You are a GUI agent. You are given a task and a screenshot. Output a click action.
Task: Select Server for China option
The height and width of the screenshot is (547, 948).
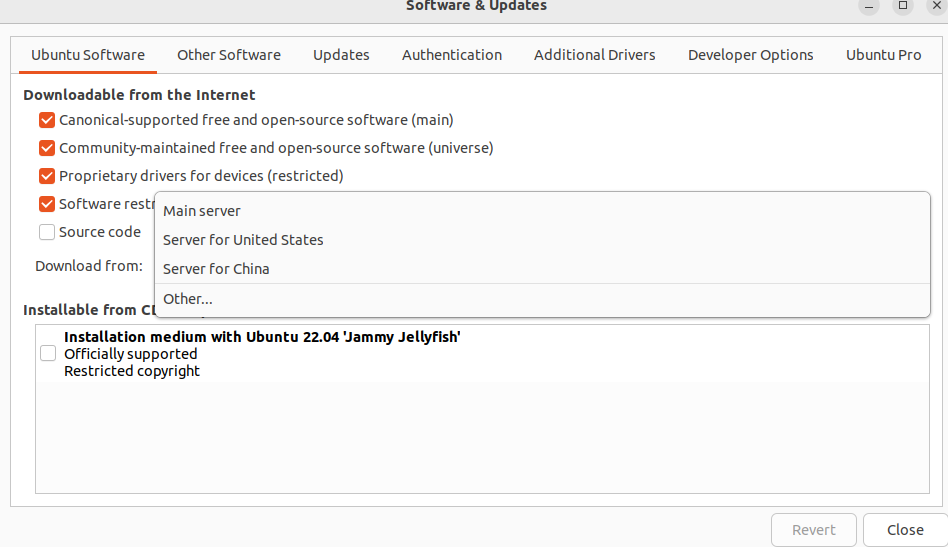[216, 269]
